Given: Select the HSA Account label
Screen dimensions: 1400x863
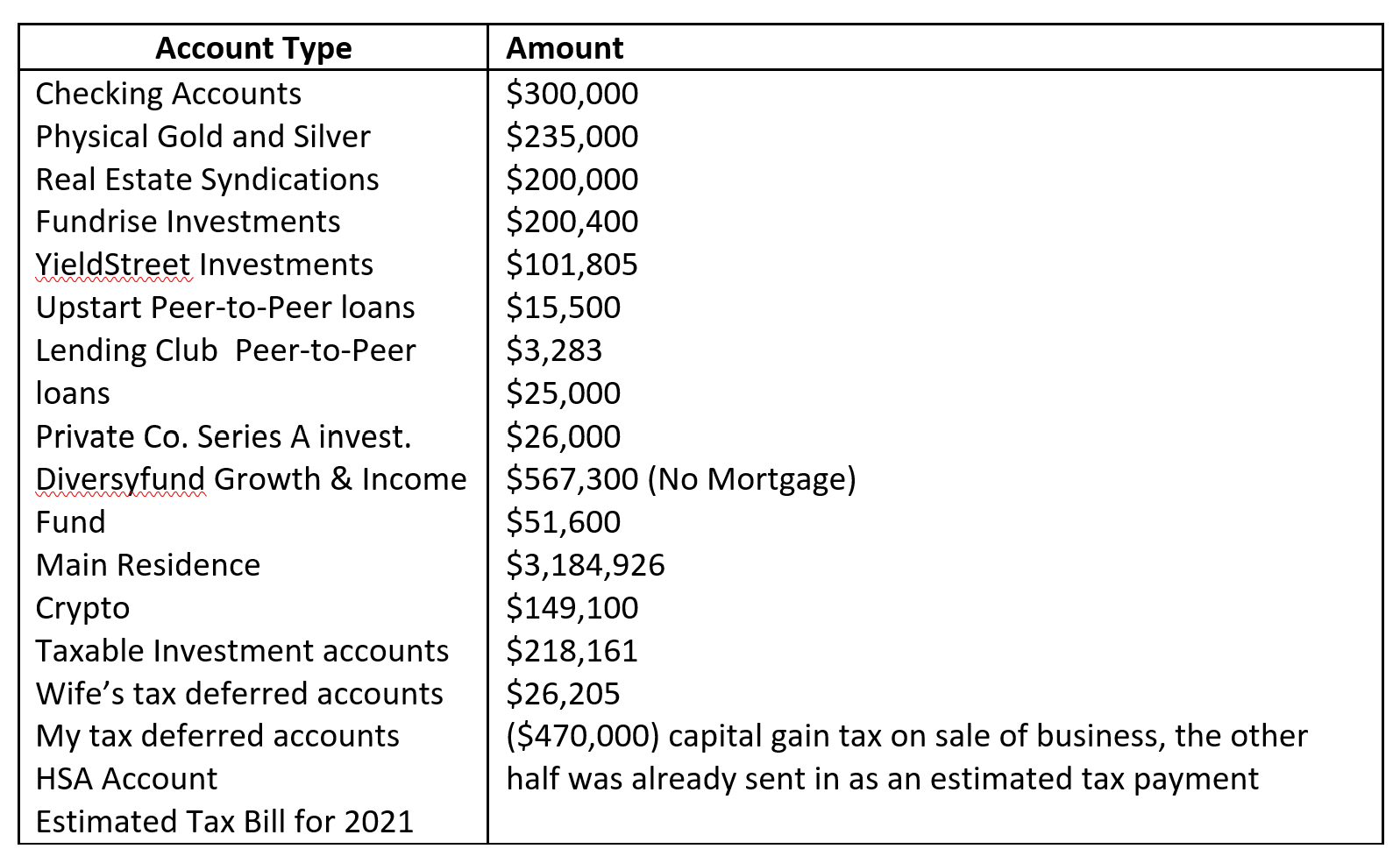Looking at the screenshot, I should coord(126,779).
